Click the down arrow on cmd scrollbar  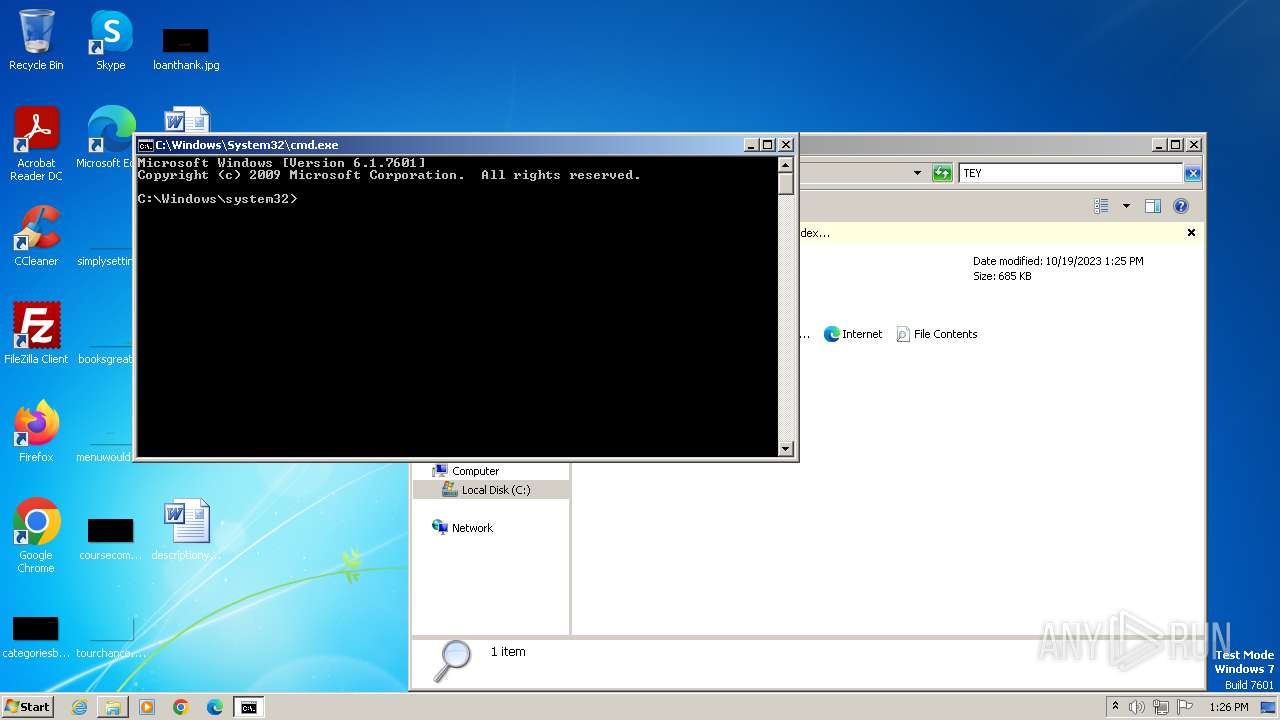pyautogui.click(x=786, y=449)
